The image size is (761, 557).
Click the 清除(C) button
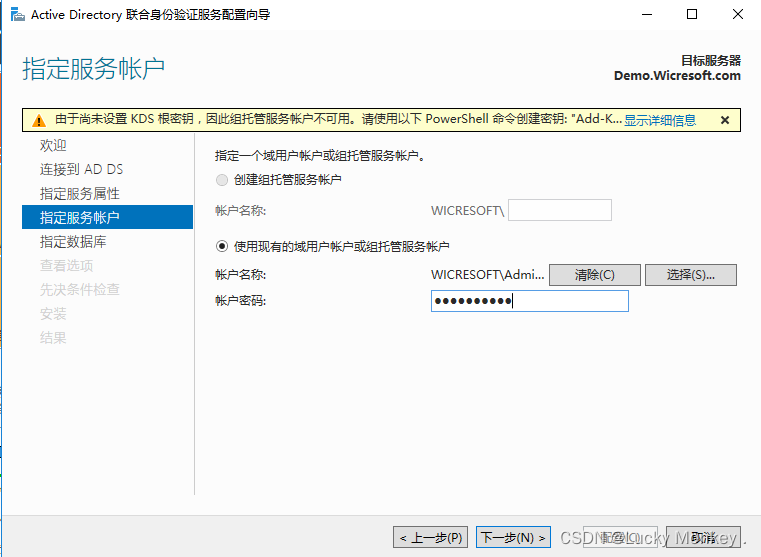[x=595, y=275]
